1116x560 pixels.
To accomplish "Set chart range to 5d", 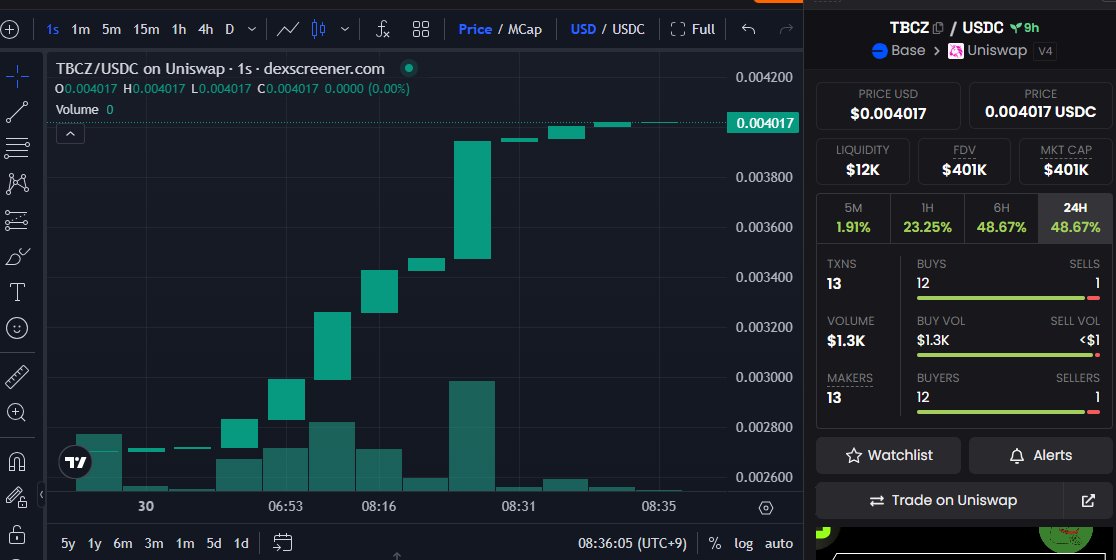I will coord(214,543).
